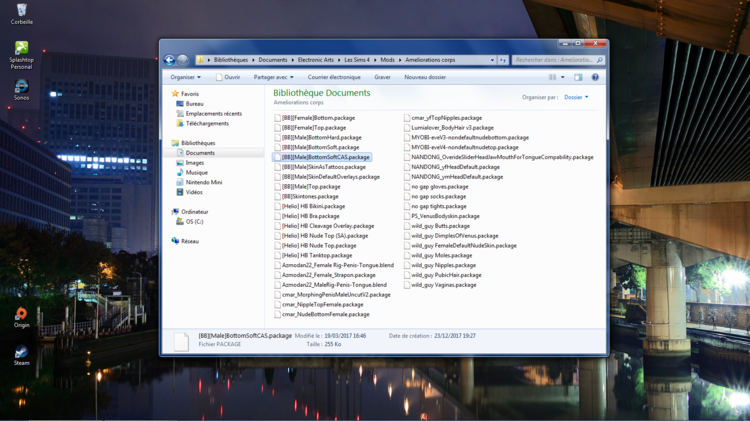The height and width of the screenshot is (421, 750).
Task: Open Splashtop Personal desktop icon
Action: click(x=22, y=55)
